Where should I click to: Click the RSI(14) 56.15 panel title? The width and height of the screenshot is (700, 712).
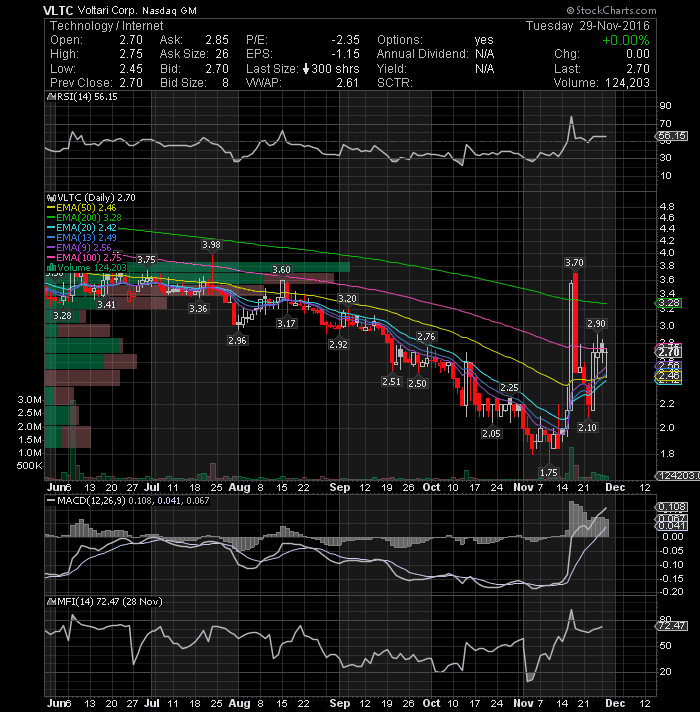click(x=87, y=97)
